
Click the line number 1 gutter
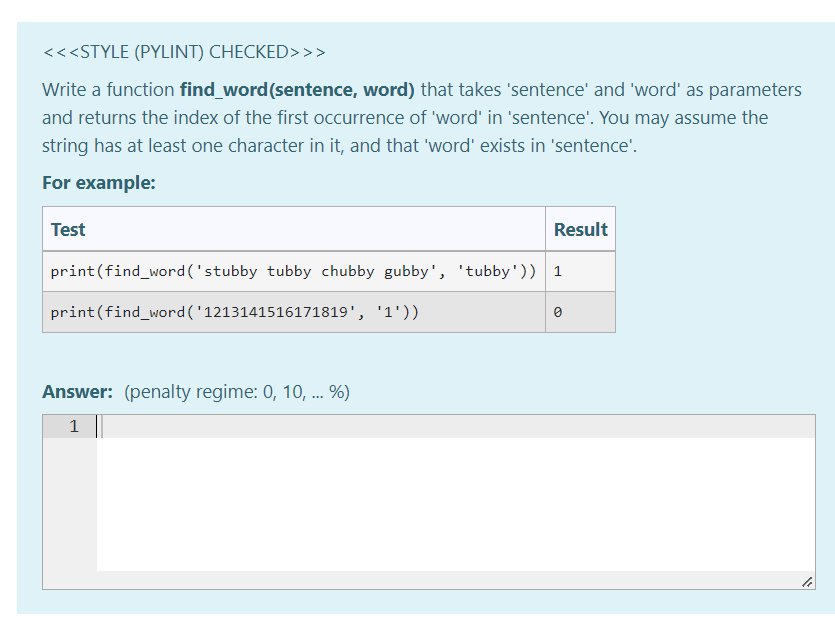coord(73,425)
